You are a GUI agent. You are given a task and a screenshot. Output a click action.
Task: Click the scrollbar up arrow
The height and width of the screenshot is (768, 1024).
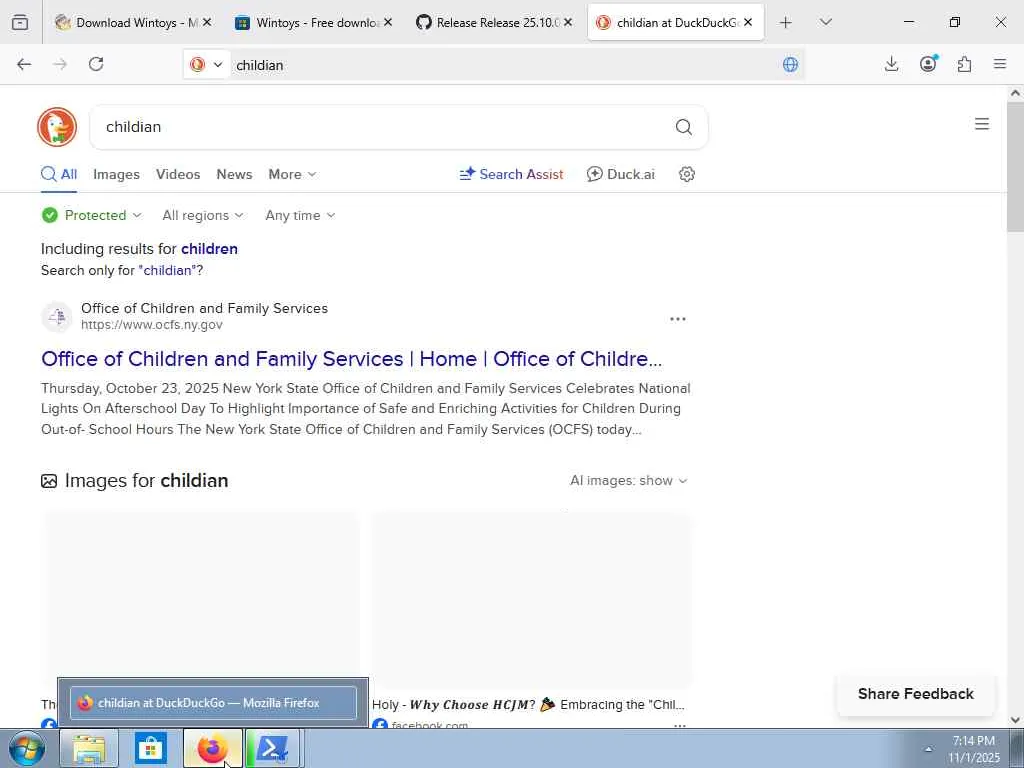click(1015, 93)
